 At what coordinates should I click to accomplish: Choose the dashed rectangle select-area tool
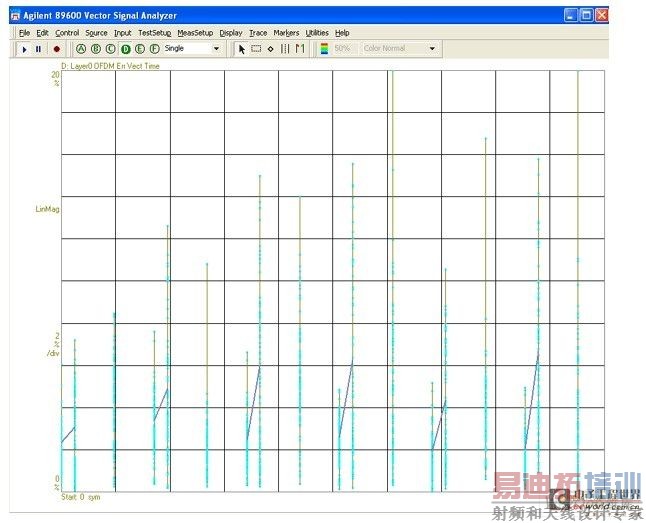pyautogui.click(x=256, y=49)
